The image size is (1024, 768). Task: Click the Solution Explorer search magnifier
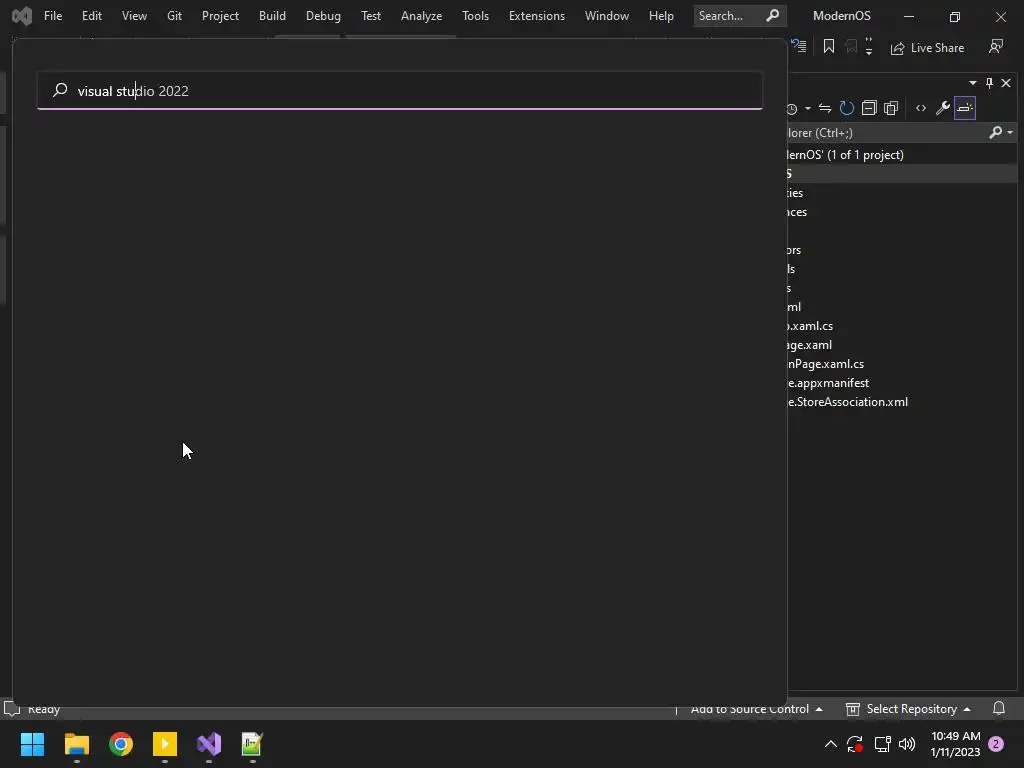click(996, 133)
